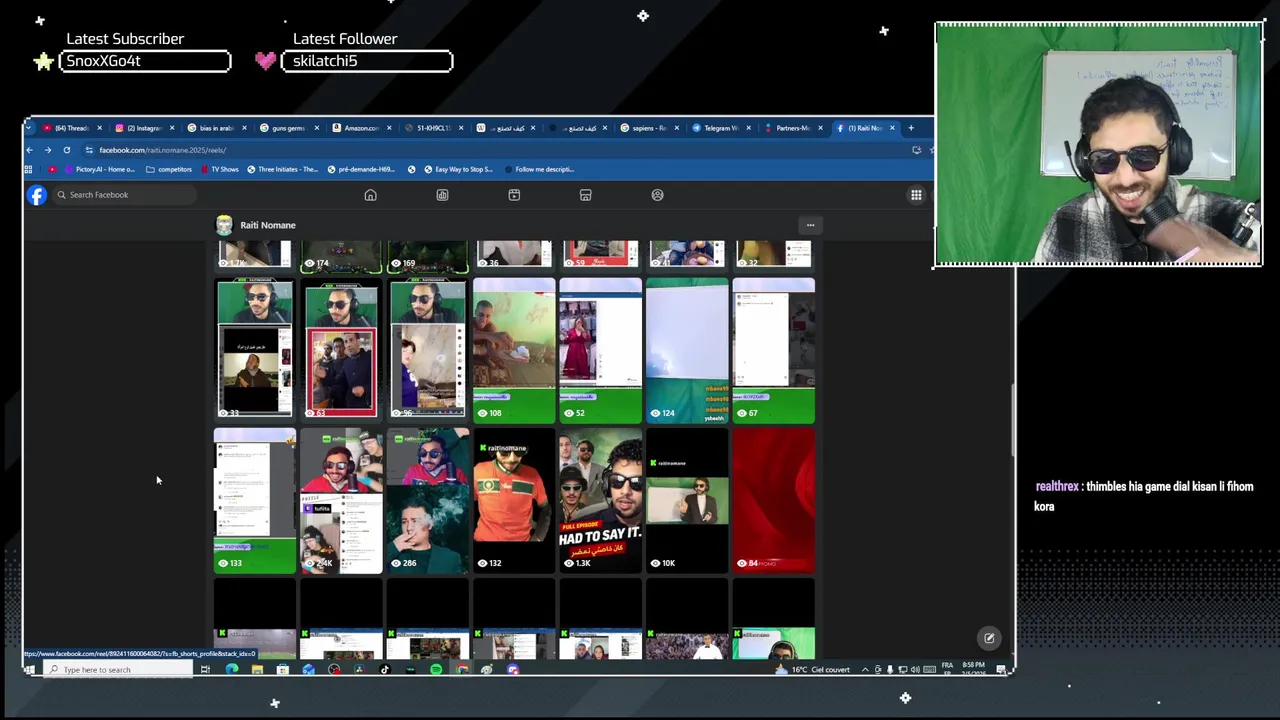
Task: Open the reel with 286 views
Action: click(428, 500)
